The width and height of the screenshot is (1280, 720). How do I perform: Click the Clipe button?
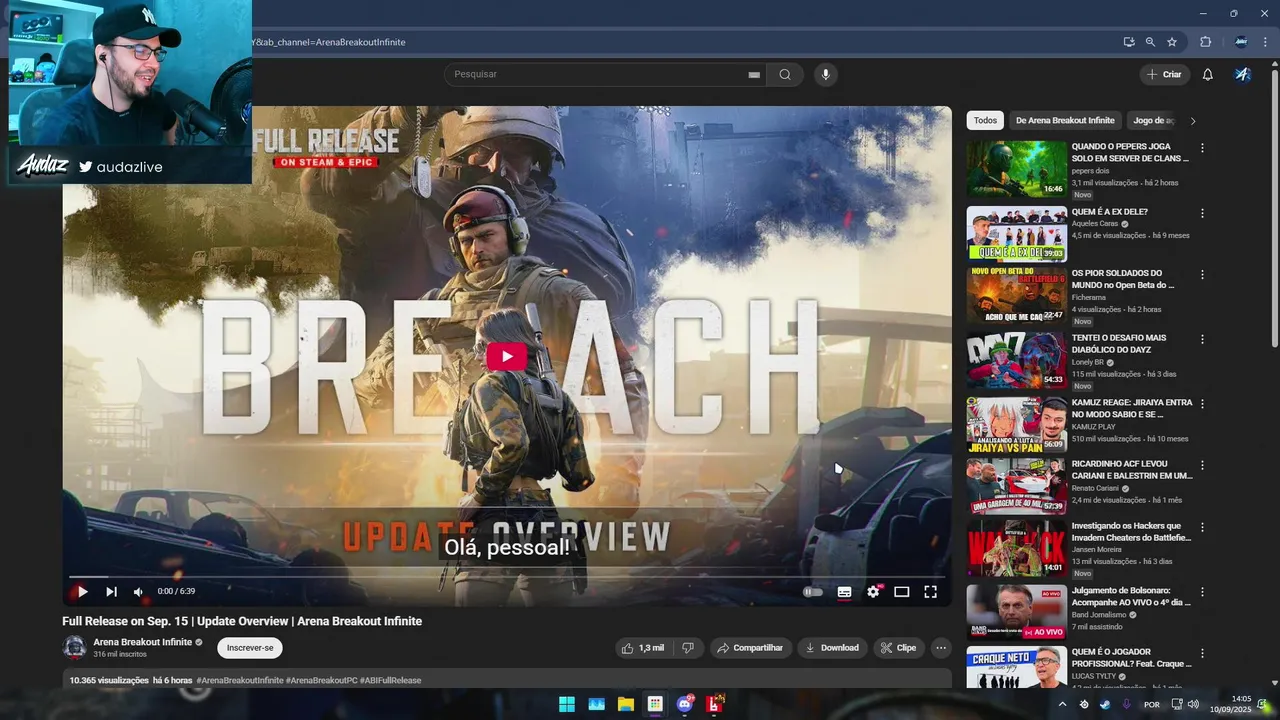[898, 648]
